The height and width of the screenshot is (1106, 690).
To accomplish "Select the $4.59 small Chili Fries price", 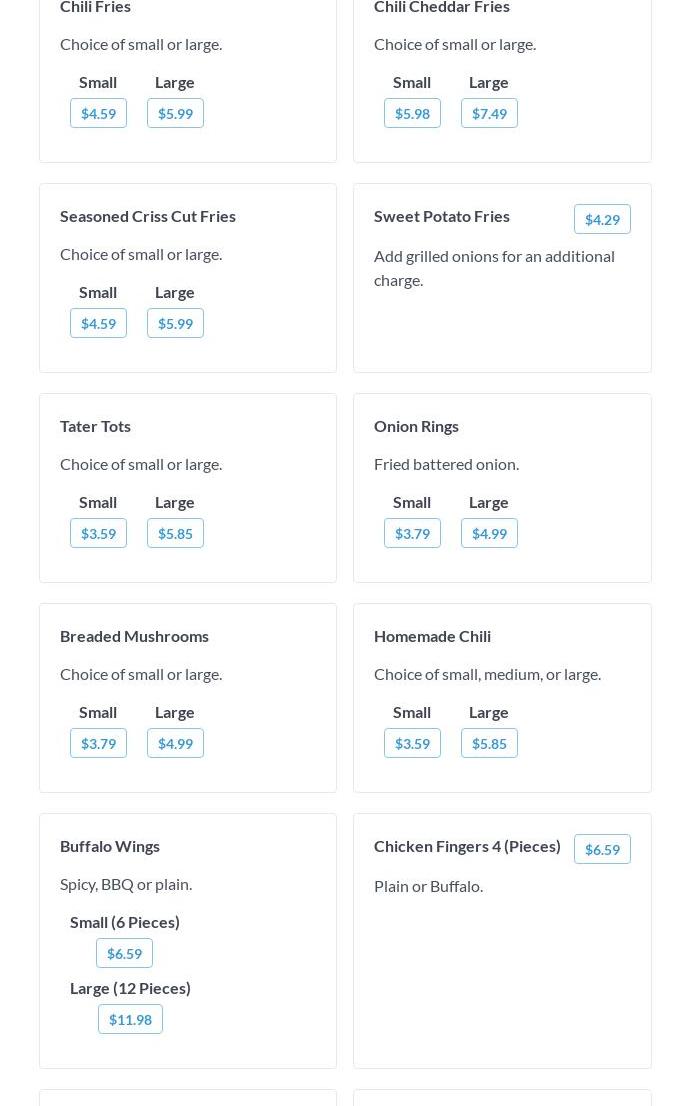I will click(x=98, y=113).
